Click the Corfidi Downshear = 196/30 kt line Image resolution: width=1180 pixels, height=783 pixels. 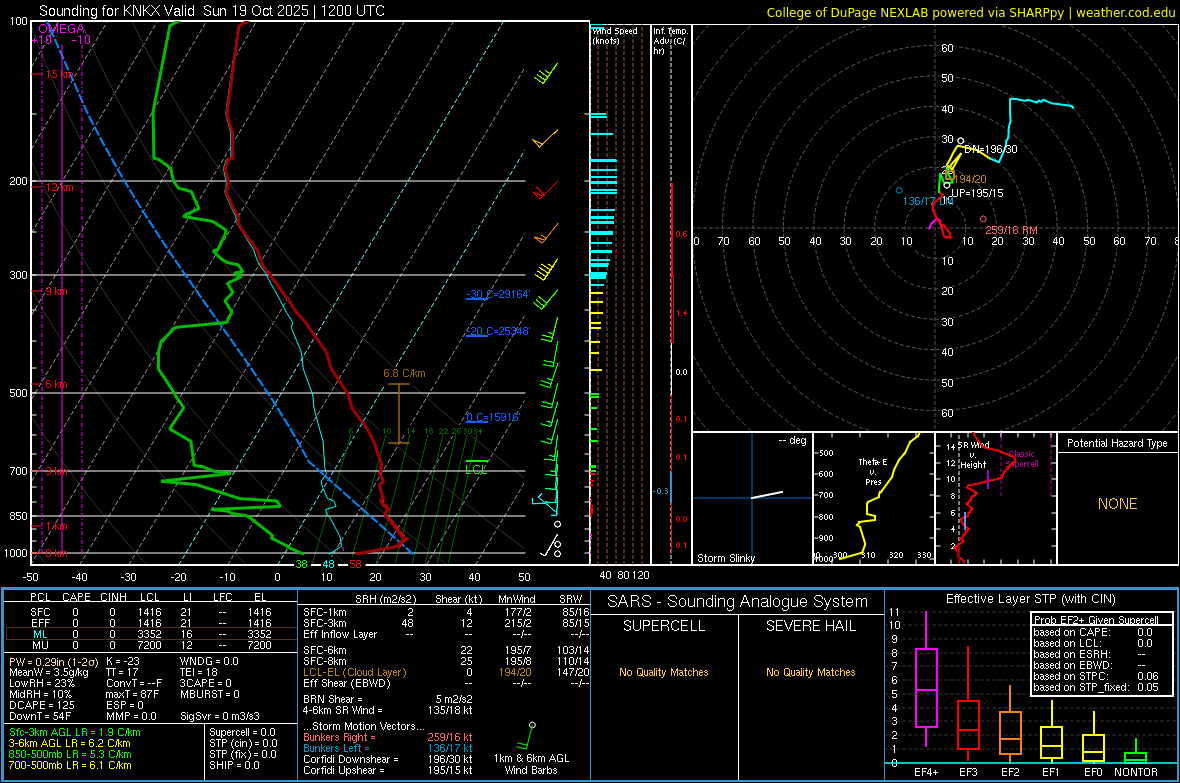pyautogui.click(x=388, y=759)
